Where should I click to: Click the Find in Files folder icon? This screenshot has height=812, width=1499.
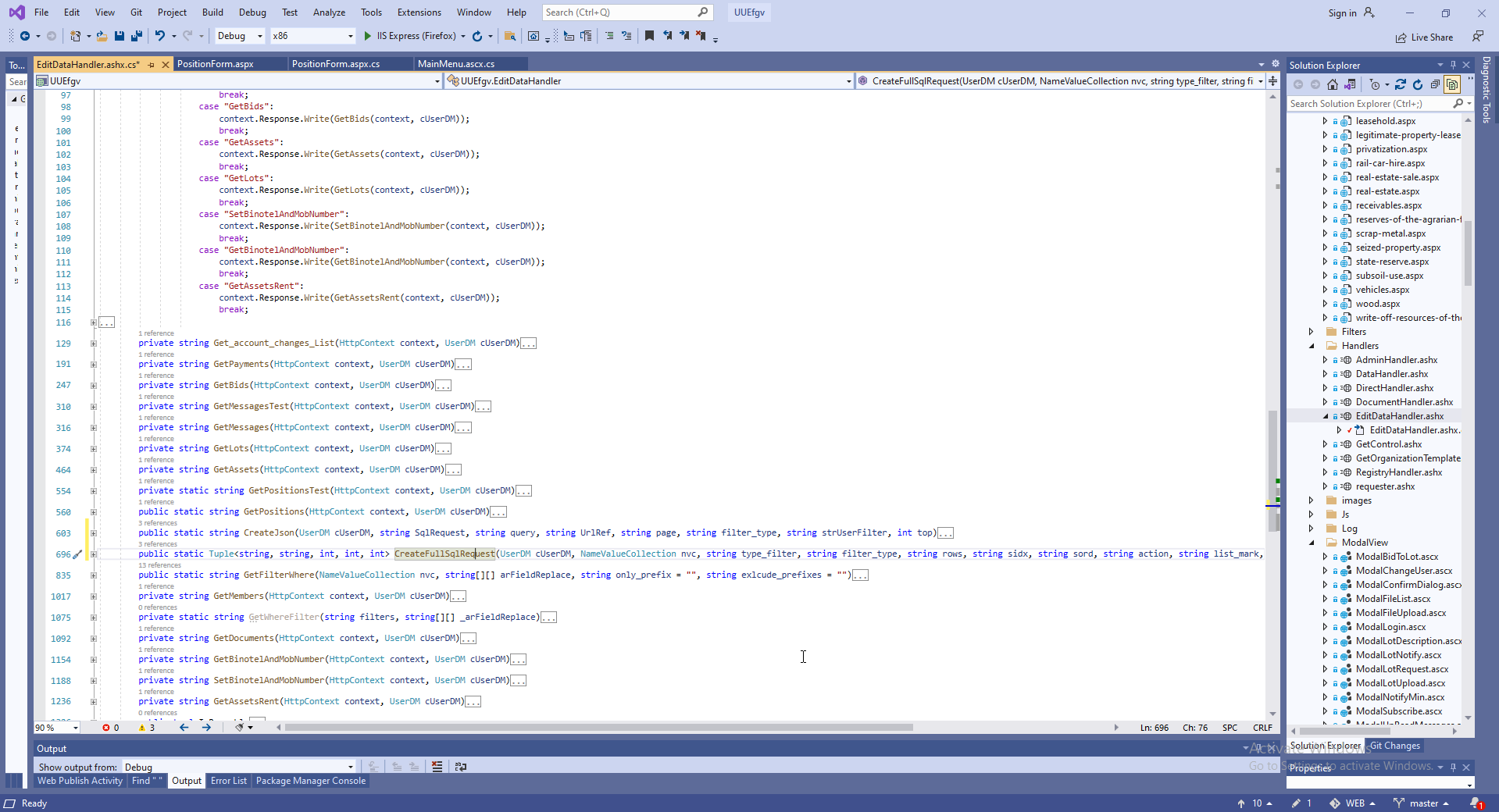point(510,36)
